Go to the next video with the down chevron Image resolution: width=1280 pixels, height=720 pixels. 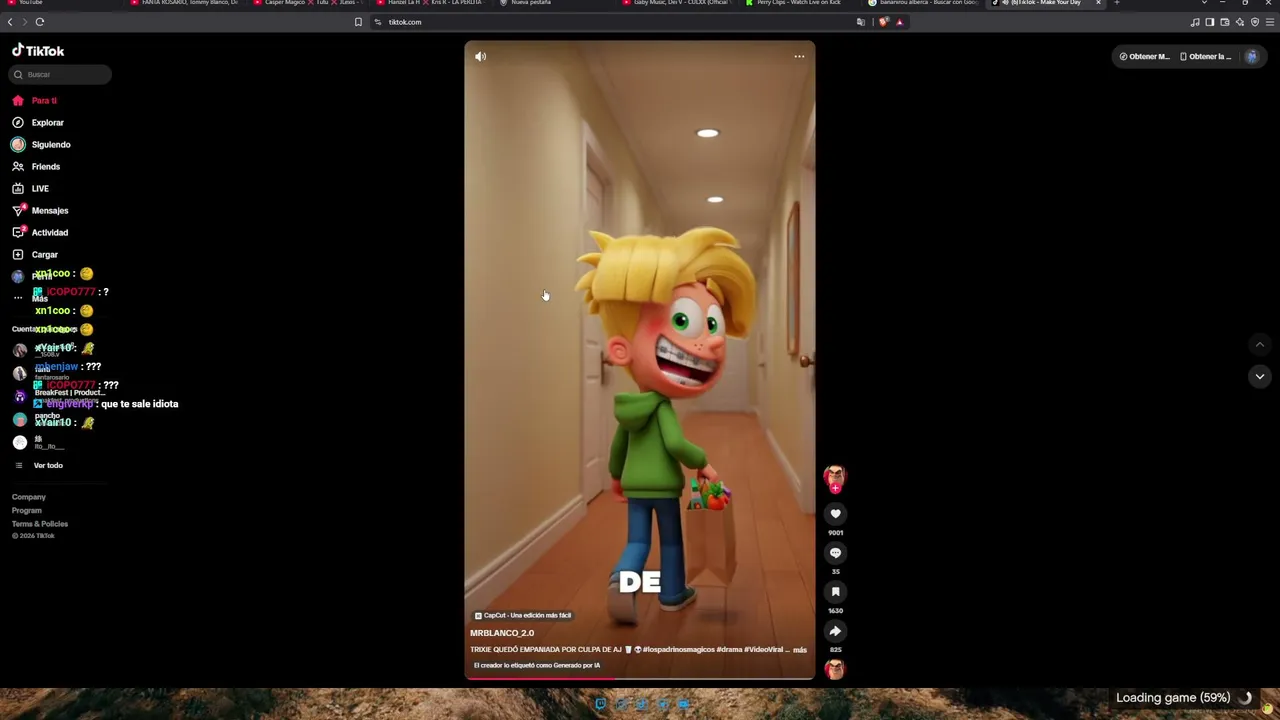[1259, 376]
